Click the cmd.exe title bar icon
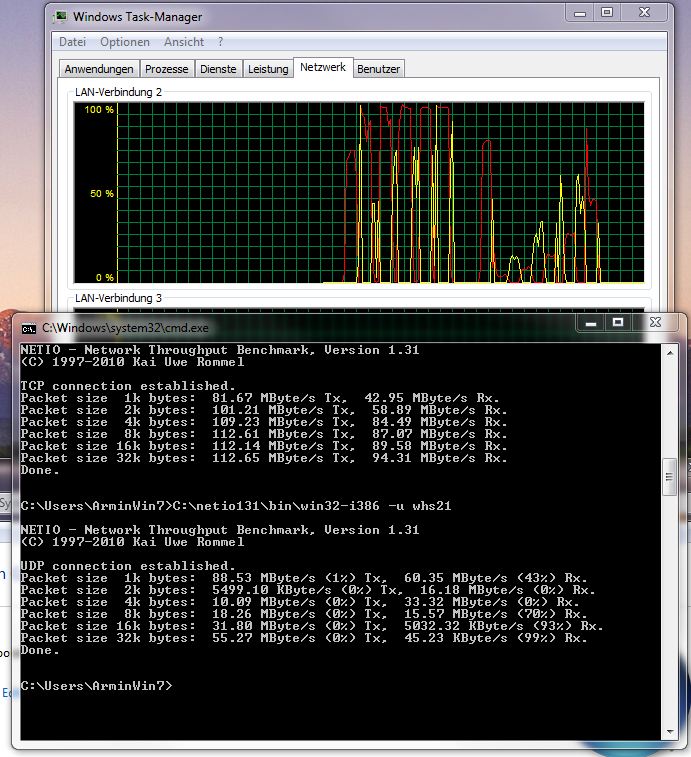 coord(29,329)
